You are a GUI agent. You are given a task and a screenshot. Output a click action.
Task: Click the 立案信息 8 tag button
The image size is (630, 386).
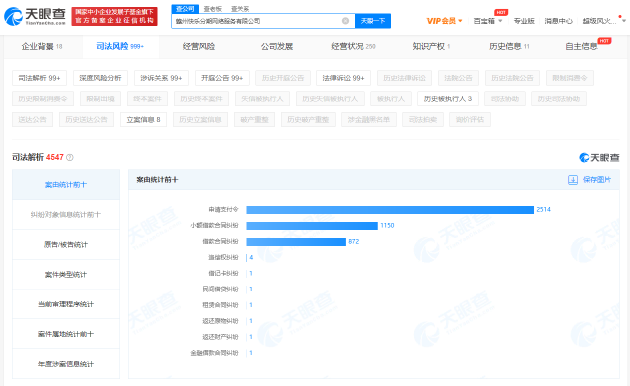143,120
